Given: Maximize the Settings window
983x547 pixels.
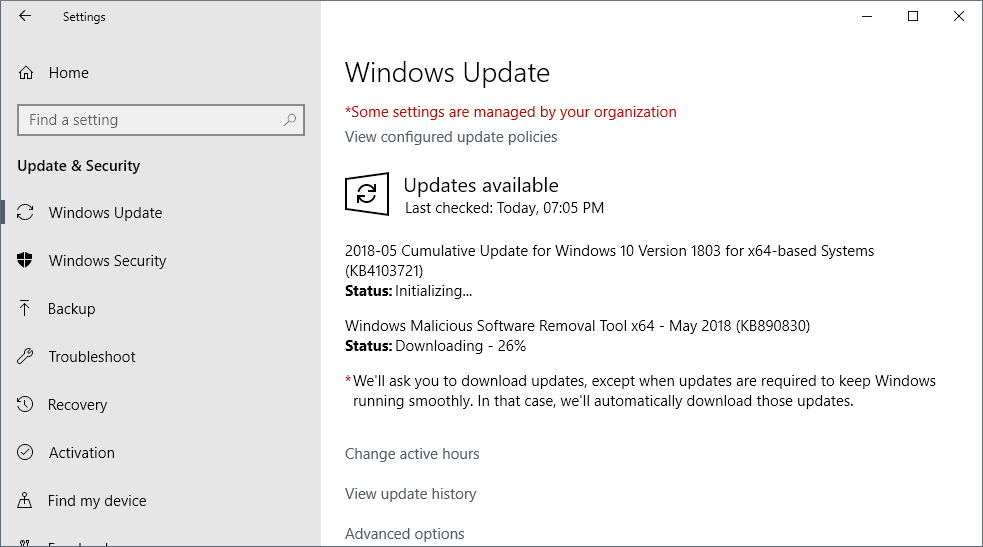Looking at the screenshot, I should click(x=913, y=16).
